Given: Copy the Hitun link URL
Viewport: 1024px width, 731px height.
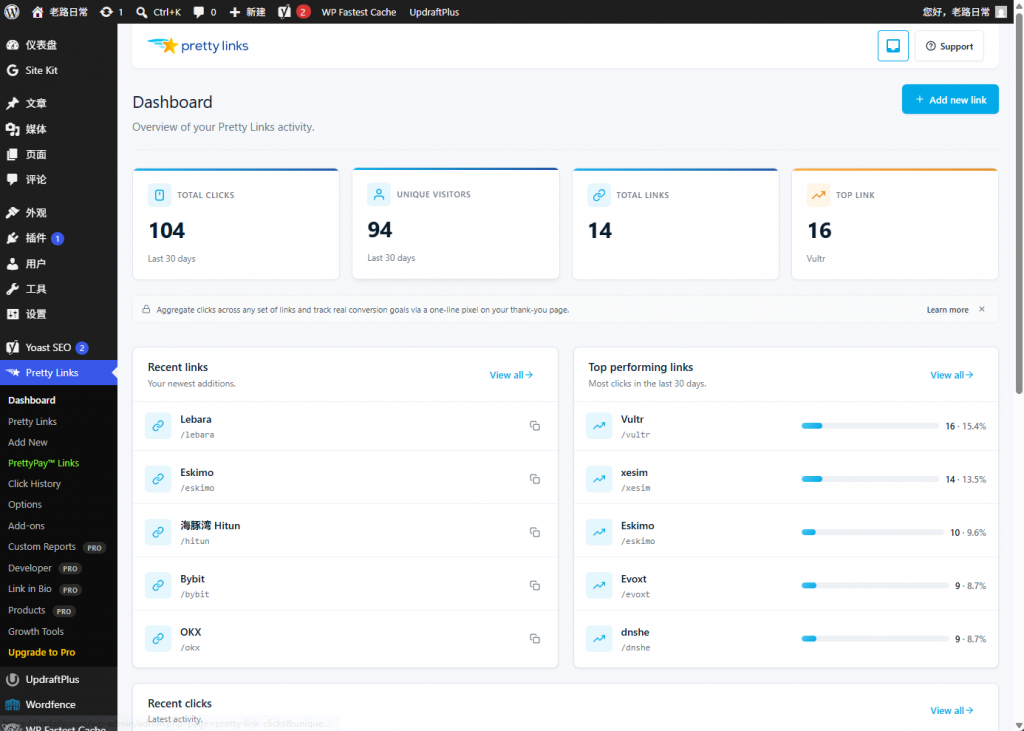Looking at the screenshot, I should point(535,532).
